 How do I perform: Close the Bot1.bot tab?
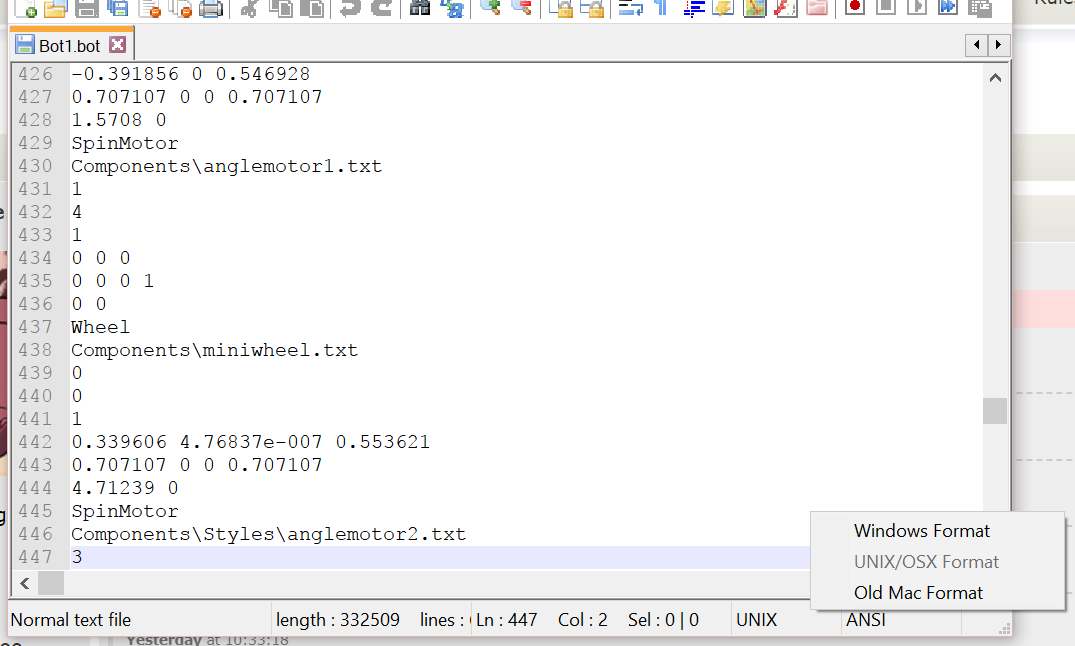pyautogui.click(x=118, y=46)
